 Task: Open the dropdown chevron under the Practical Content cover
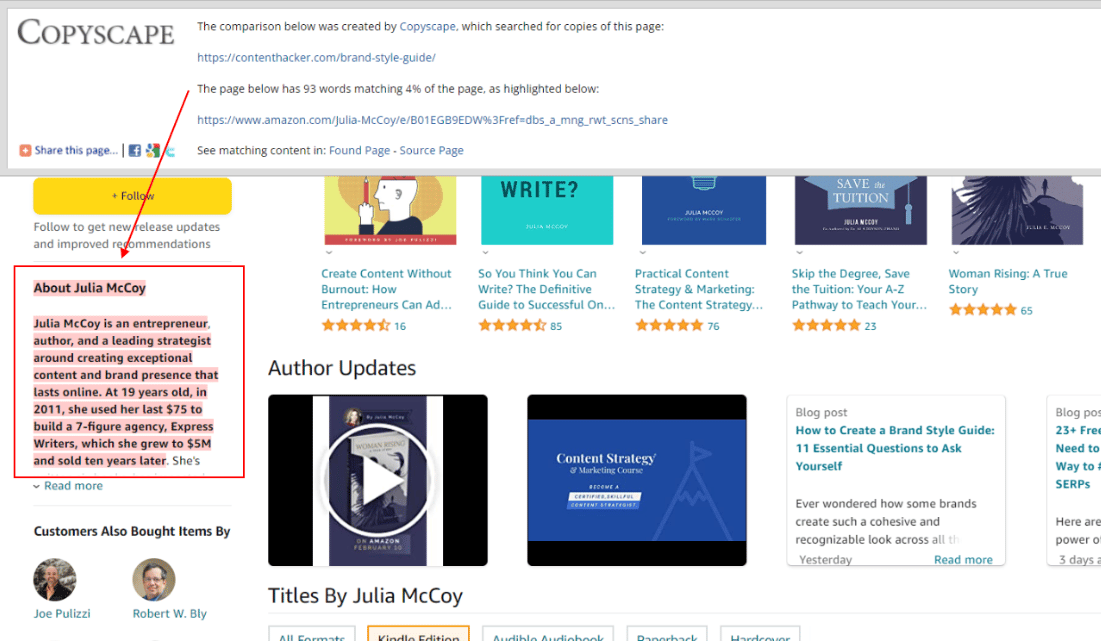(642, 253)
